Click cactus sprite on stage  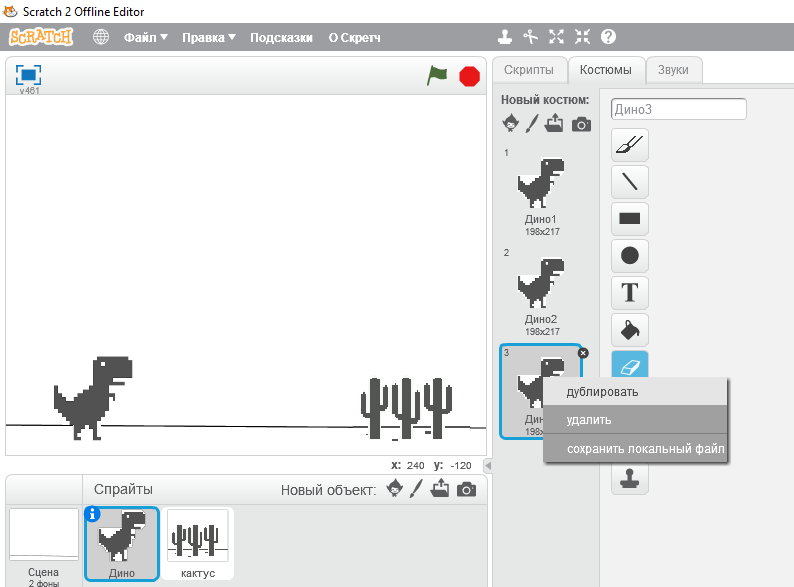point(406,408)
